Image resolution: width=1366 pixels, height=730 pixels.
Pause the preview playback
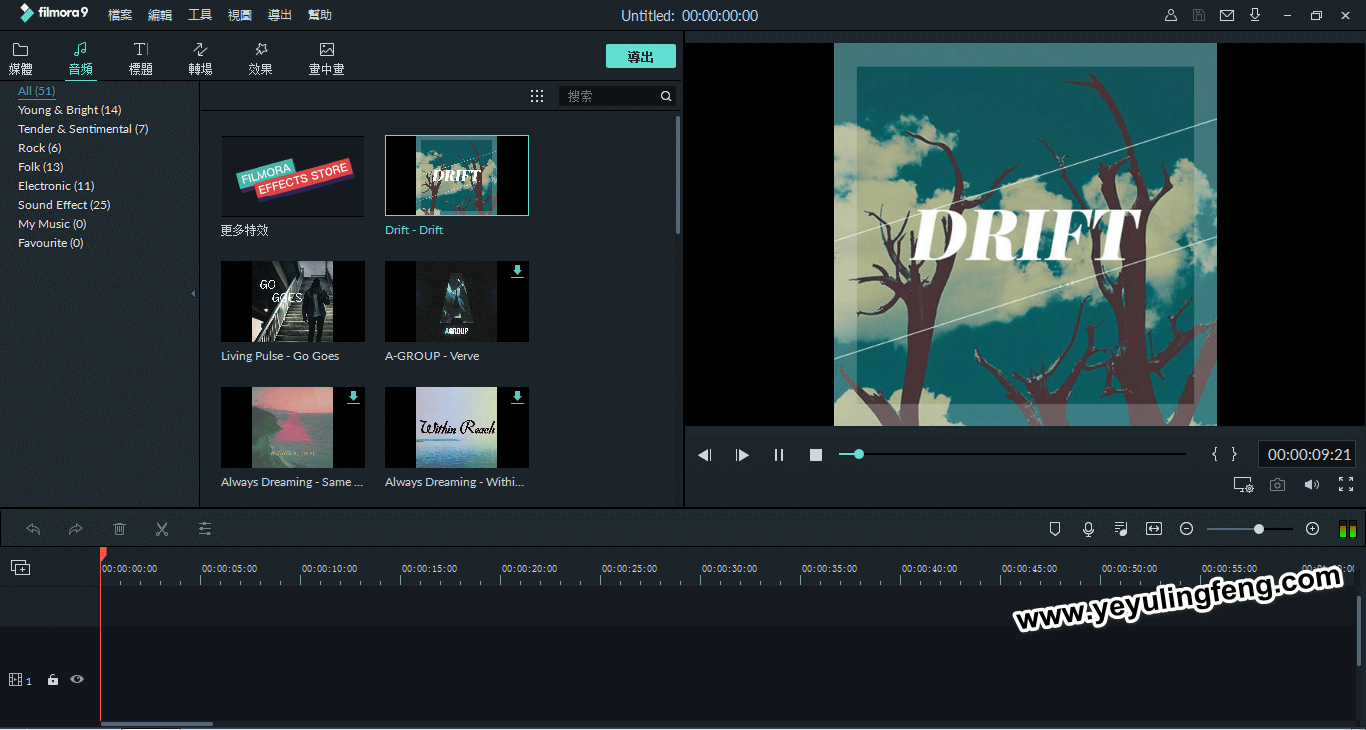click(779, 455)
